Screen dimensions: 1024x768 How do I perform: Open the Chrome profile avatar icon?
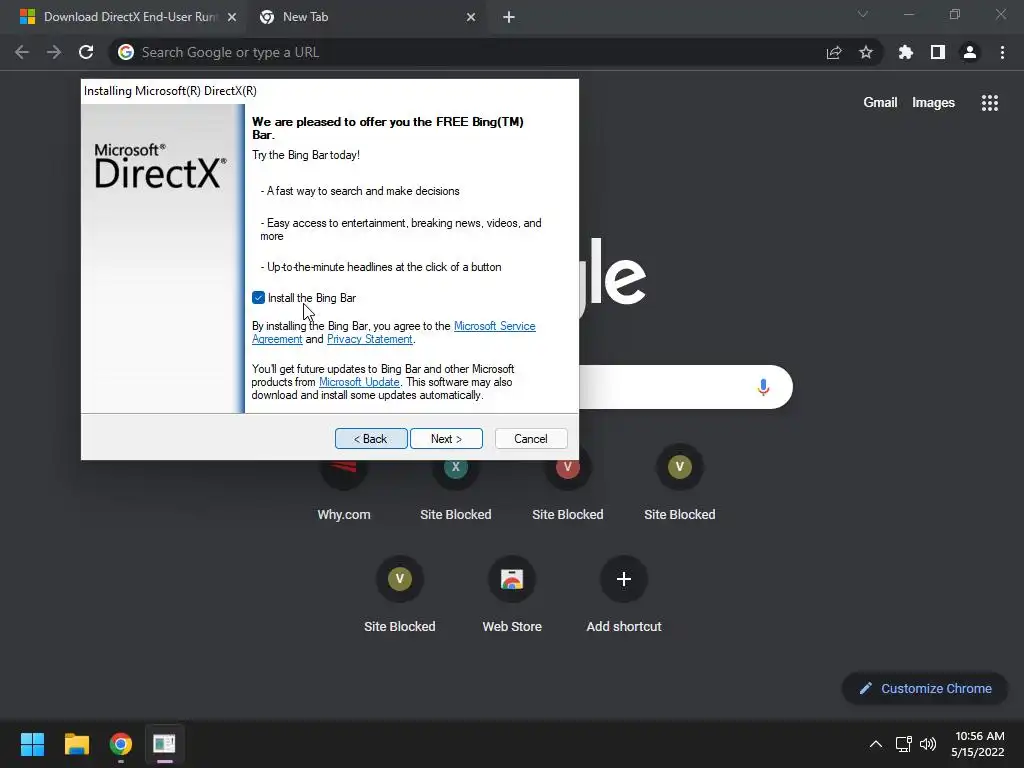pyautogui.click(x=970, y=52)
